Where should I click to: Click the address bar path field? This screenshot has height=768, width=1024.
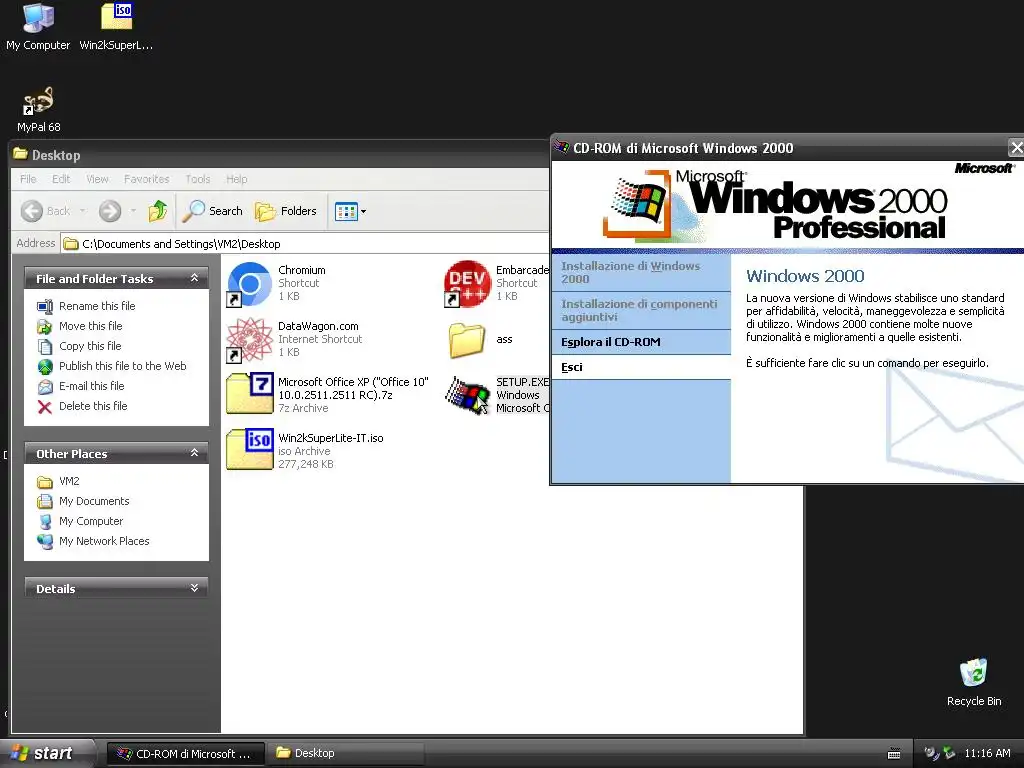click(x=306, y=244)
